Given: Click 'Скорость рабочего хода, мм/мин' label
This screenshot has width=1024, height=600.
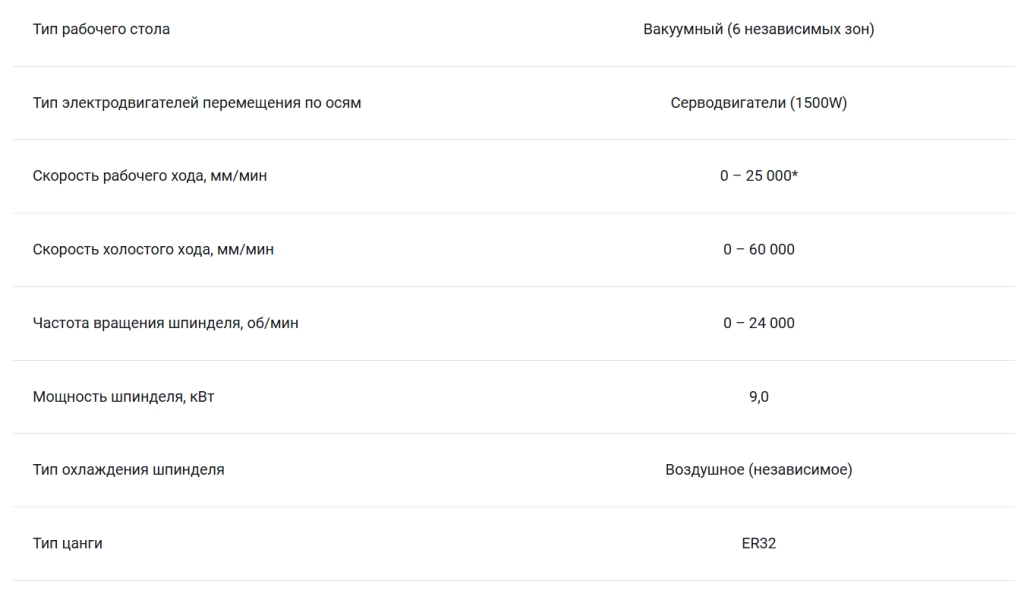Looking at the screenshot, I should (150, 176).
